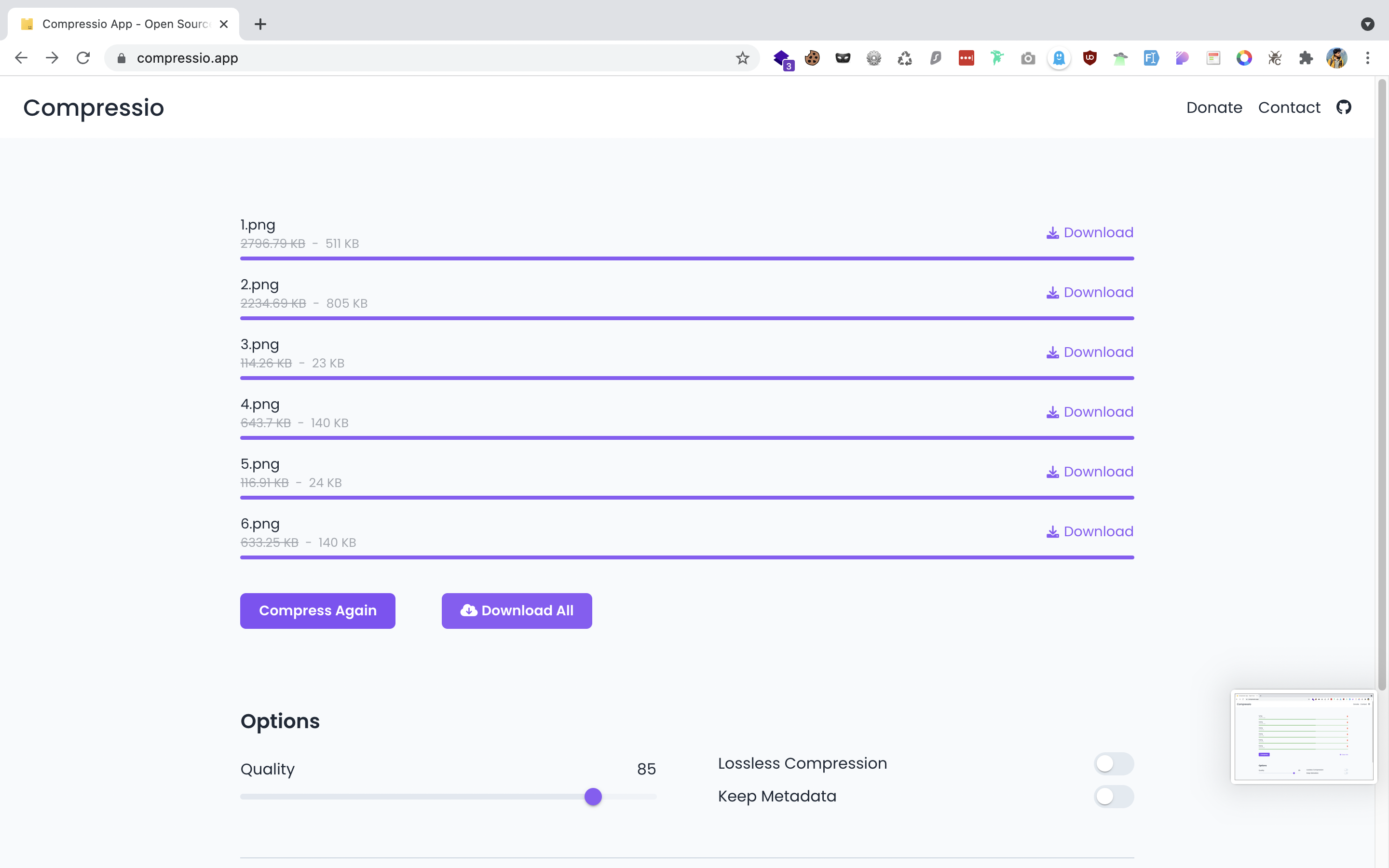Viewport: 1389px width, 868px height.
Task: Open the Donate page from the header
Action: pyautogui.click(x=1214, y=108)
